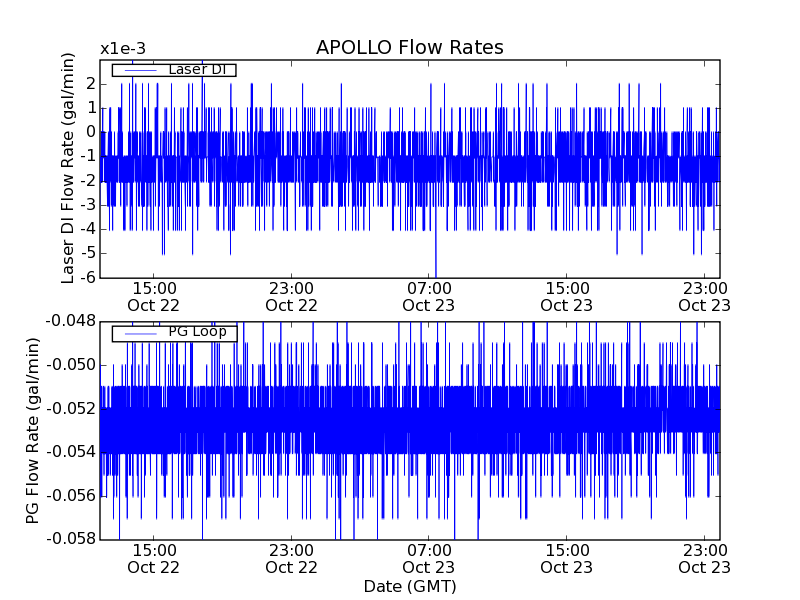This screenshot has height=600, width=800.
Task: Click 23:00 Oct 22 tick under upper plot
Action: (291, 296)
